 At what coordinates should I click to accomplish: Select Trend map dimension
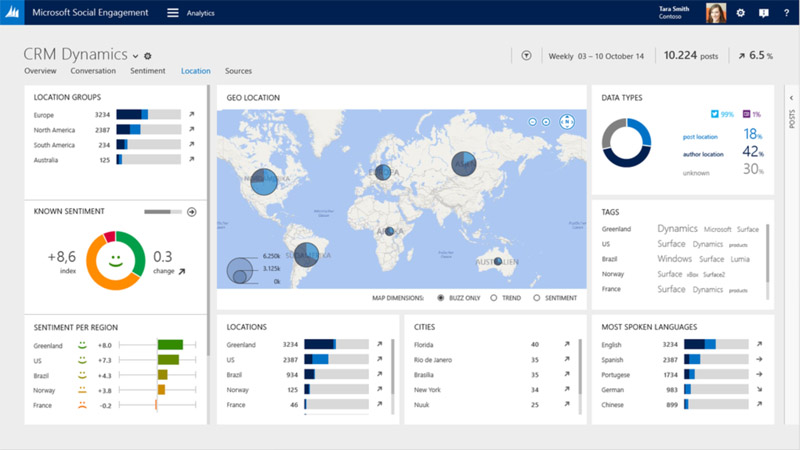(x=493, y=298)
